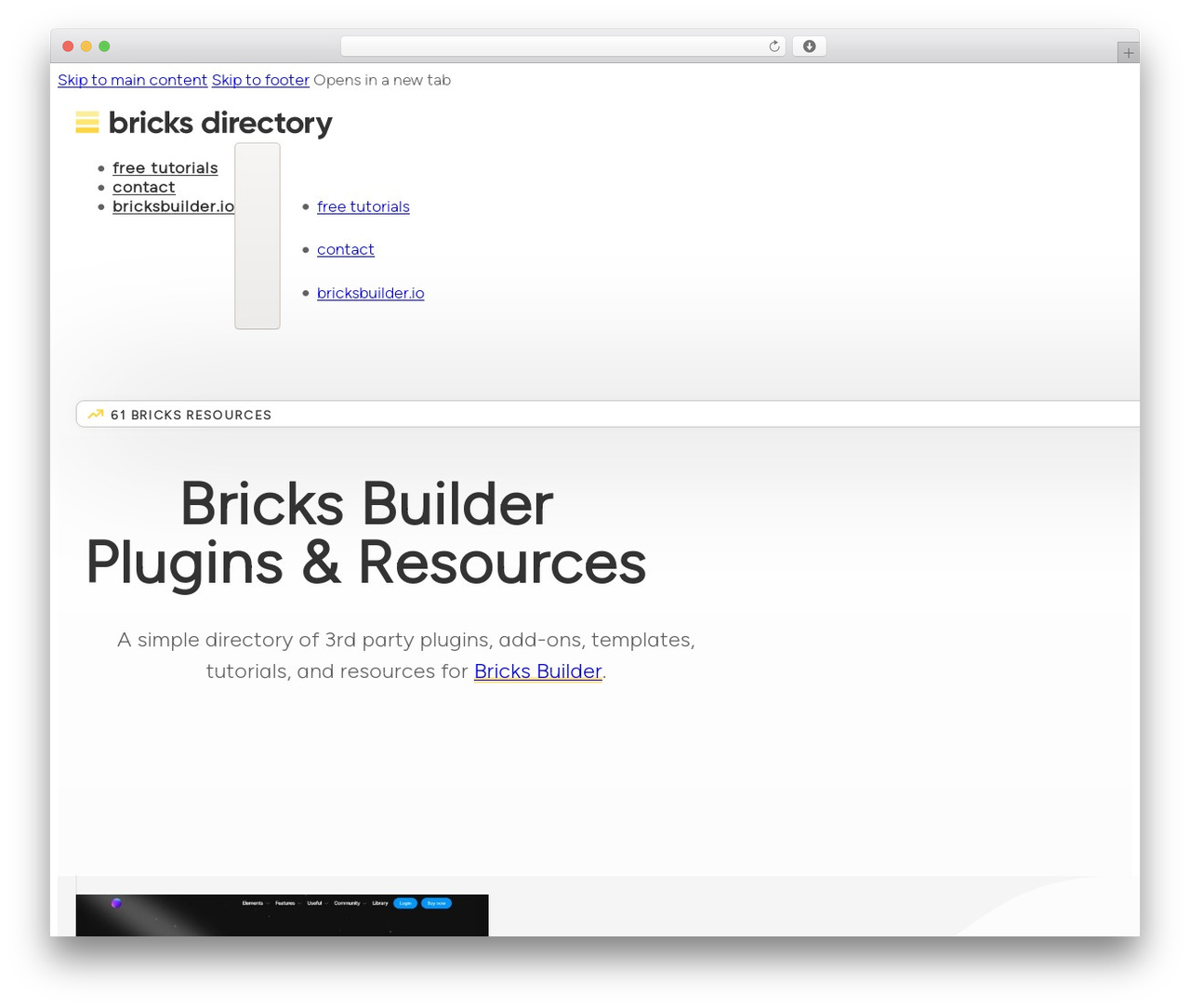
Task: Close the browser window with the red button
Action: click(x=68, y=46)
